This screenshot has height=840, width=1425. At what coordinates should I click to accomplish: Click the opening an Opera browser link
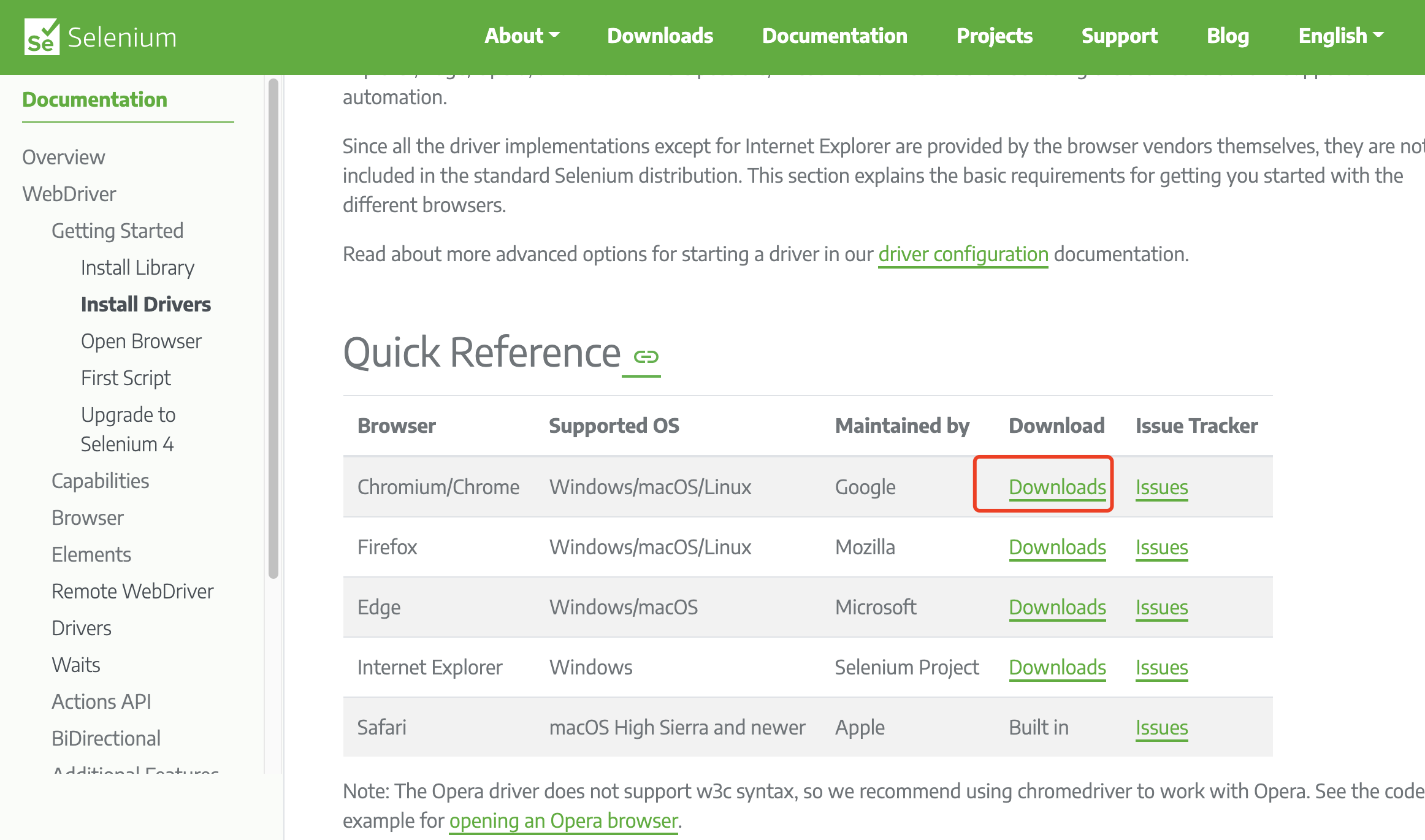tap(564, 820)
